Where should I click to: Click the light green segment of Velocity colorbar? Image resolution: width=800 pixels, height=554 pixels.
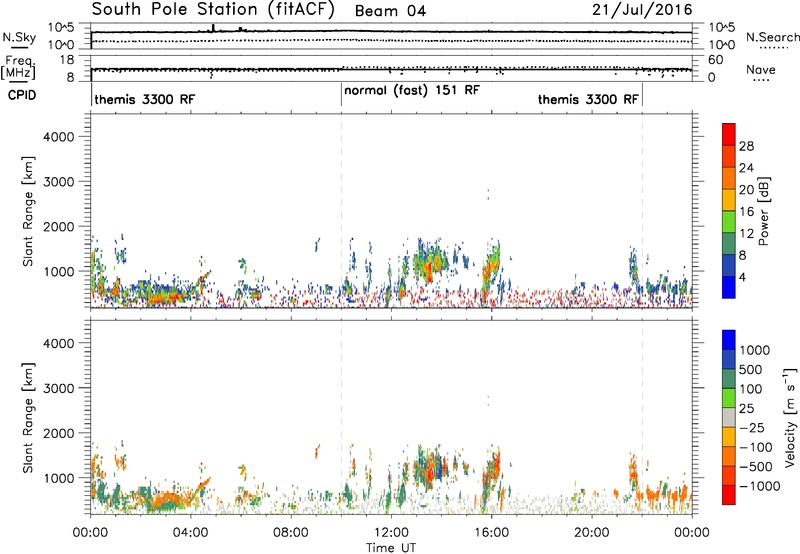[729, 398]
